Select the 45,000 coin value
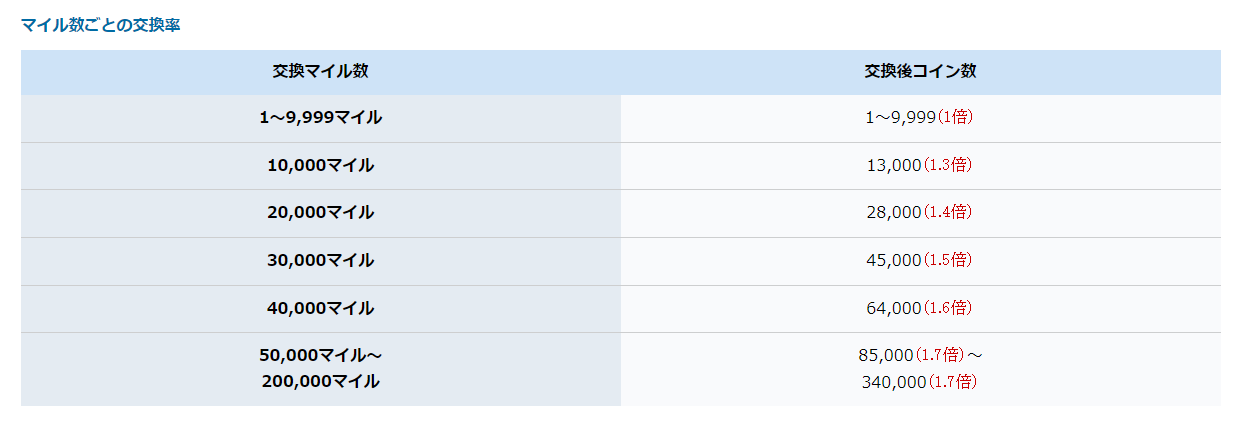Screen dimensions: 1255x428 click(894, 260)
